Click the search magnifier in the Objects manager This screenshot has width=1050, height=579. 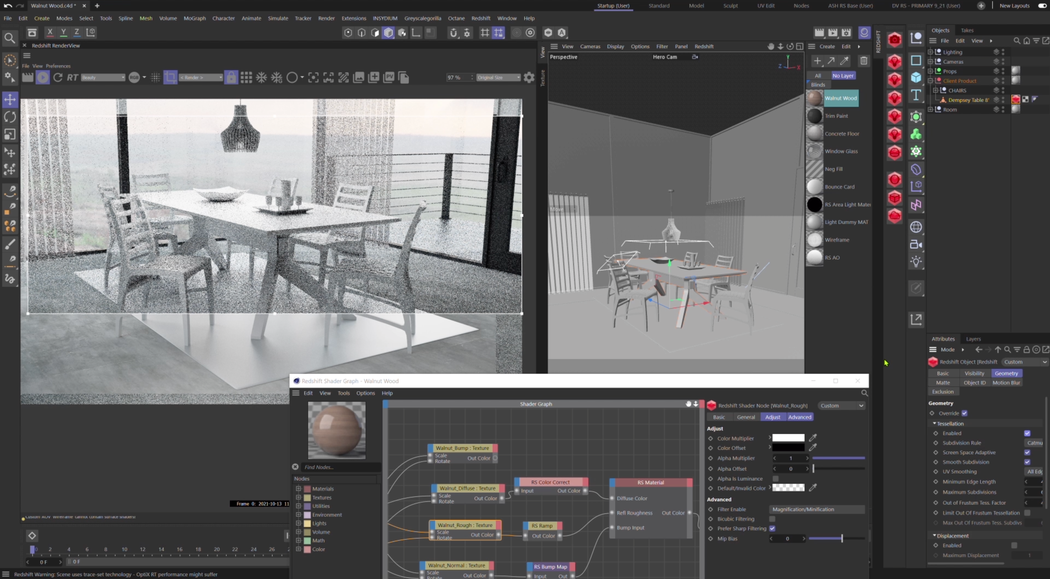point(1017,41)
